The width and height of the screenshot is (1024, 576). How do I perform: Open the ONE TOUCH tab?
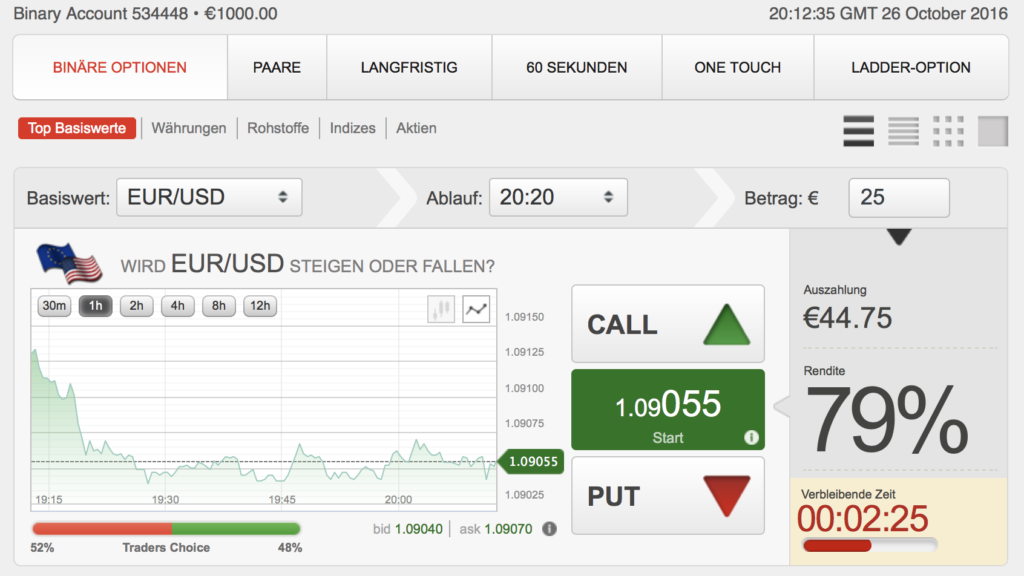click(738, 67)
